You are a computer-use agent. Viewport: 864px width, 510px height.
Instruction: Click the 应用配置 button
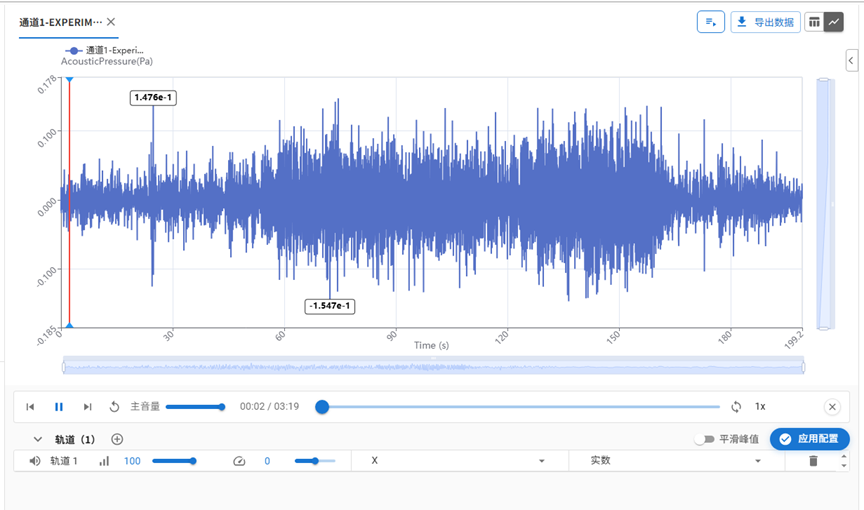[809, 439]
